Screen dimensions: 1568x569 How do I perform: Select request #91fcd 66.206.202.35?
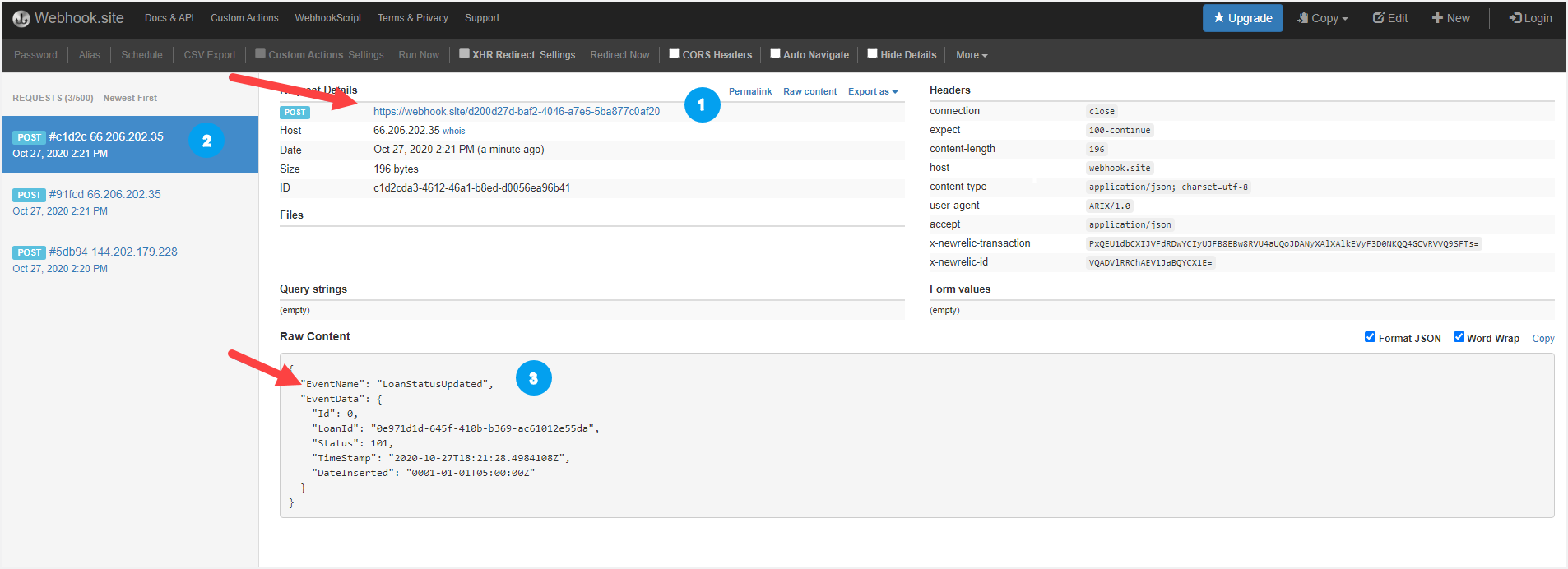[x=130, y=202]
